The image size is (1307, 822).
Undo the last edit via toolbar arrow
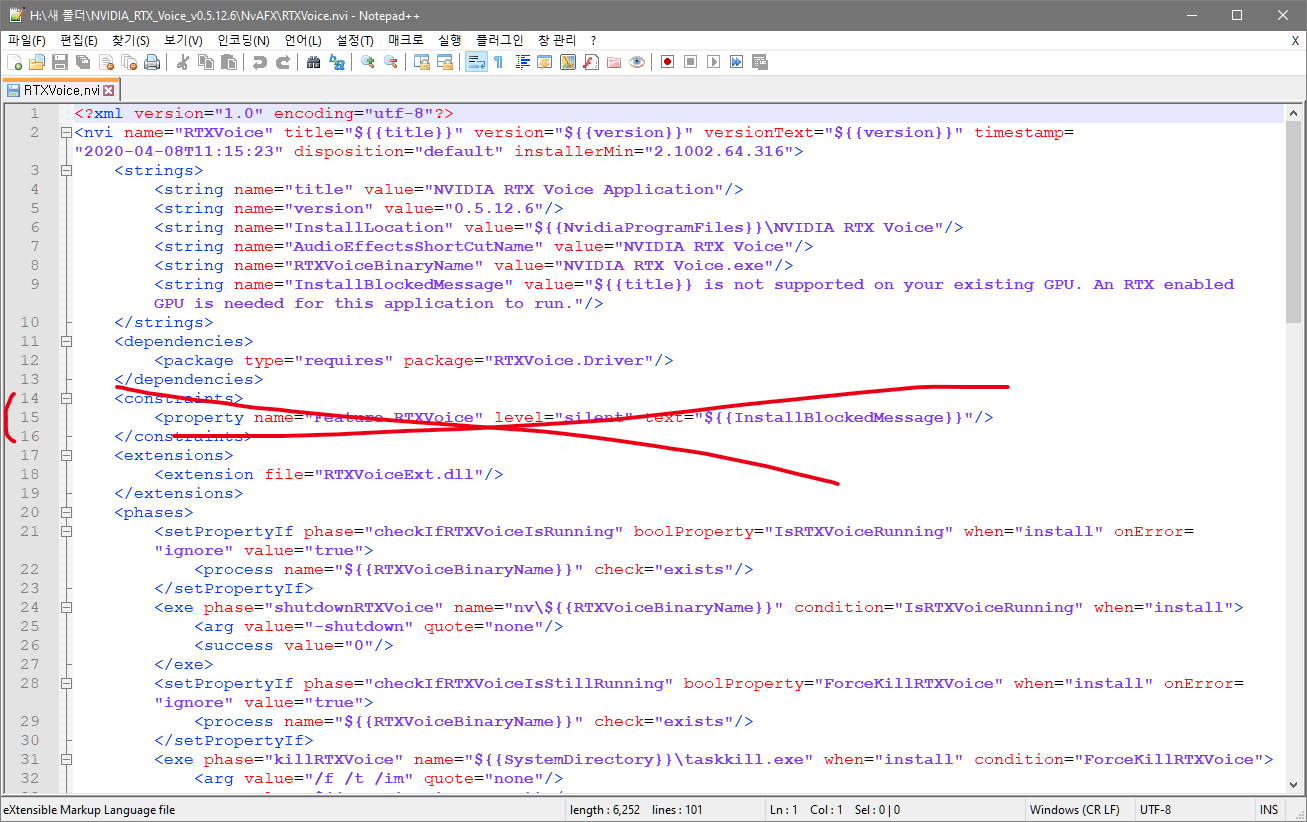259,62
